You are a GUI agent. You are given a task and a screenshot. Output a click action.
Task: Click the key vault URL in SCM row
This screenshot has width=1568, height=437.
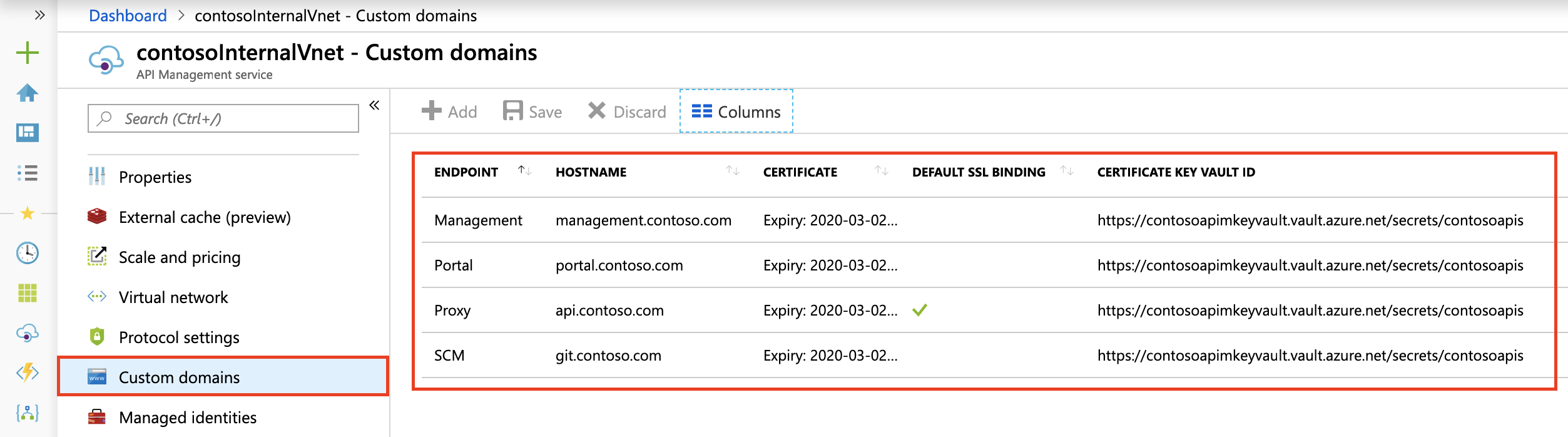click(1310, 356)
